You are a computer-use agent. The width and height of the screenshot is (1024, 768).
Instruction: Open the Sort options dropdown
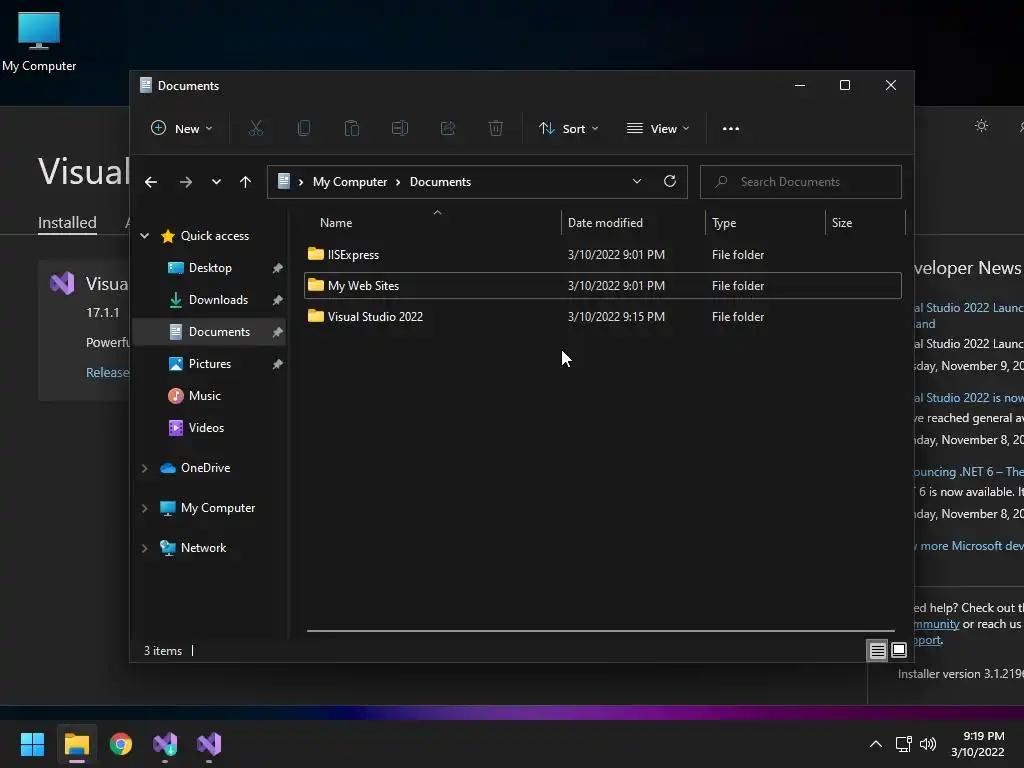tap(568, 129)
